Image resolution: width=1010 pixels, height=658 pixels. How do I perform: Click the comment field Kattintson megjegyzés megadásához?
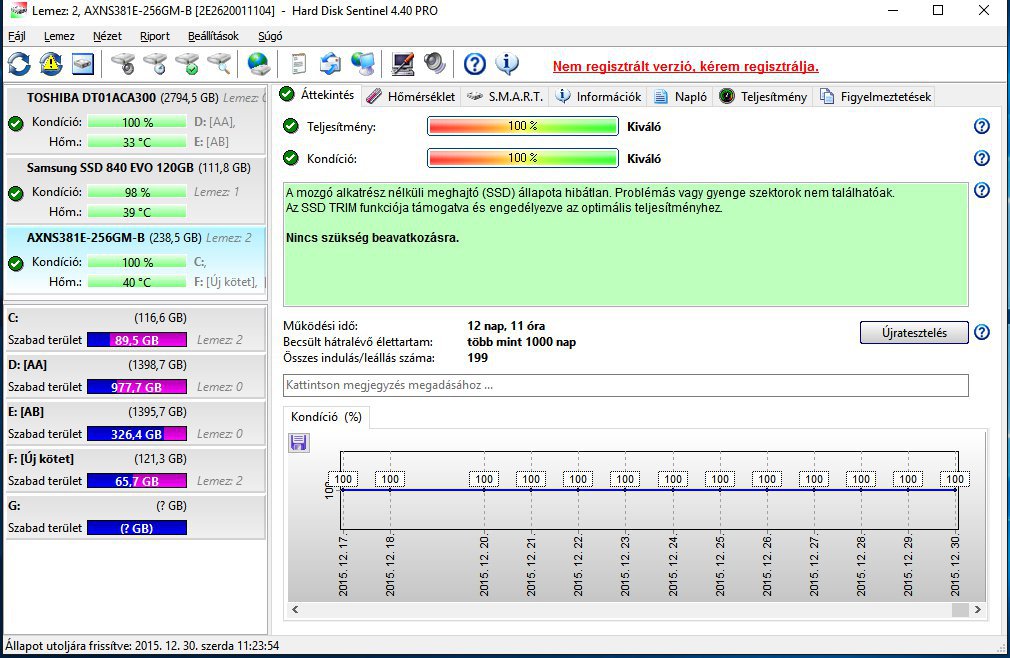point(625,385)
